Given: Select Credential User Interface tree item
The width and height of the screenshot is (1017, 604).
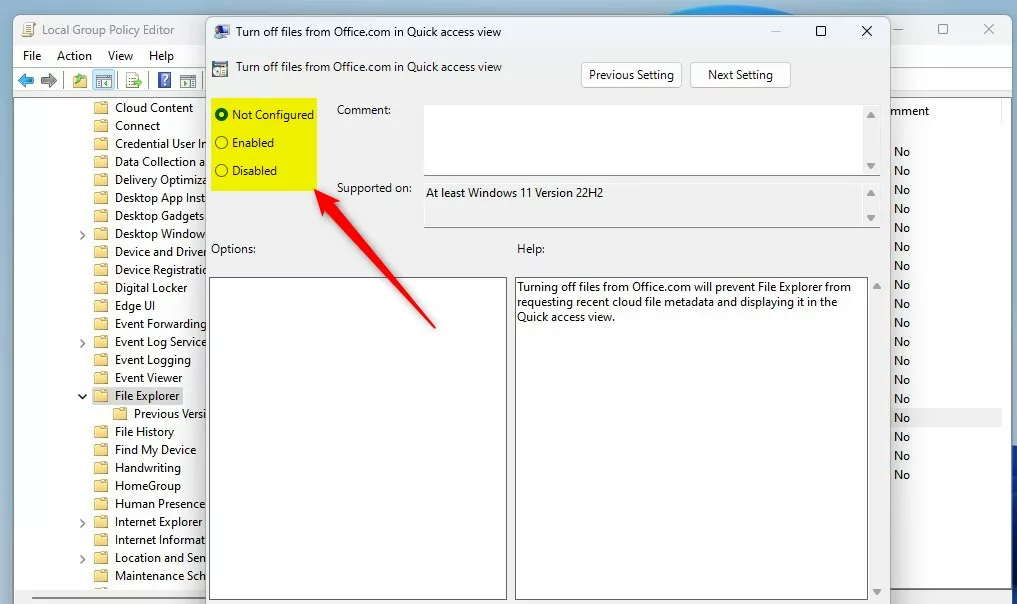Looking at the screenshot, I should click(160, 144).
